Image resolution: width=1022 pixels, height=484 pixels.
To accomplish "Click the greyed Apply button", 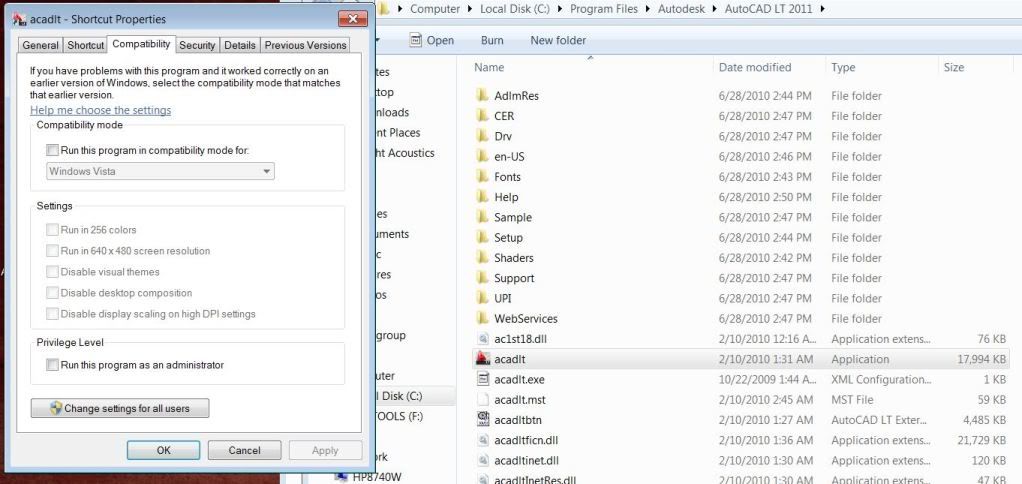I will [x=325, y=450].
